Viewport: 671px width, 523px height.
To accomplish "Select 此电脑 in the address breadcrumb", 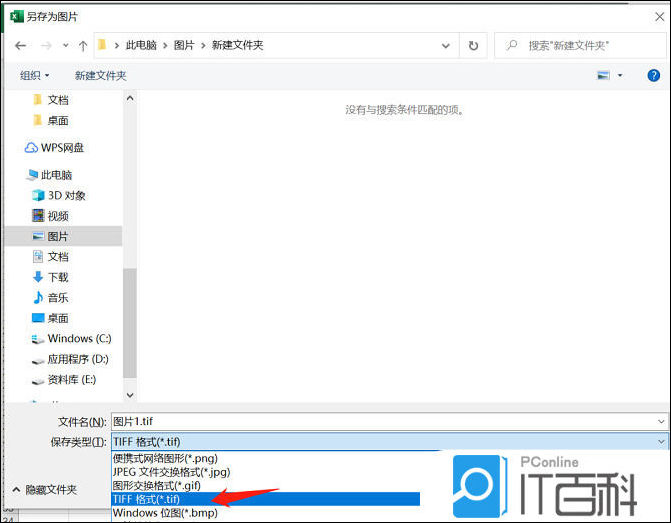I will pos(141,45).
